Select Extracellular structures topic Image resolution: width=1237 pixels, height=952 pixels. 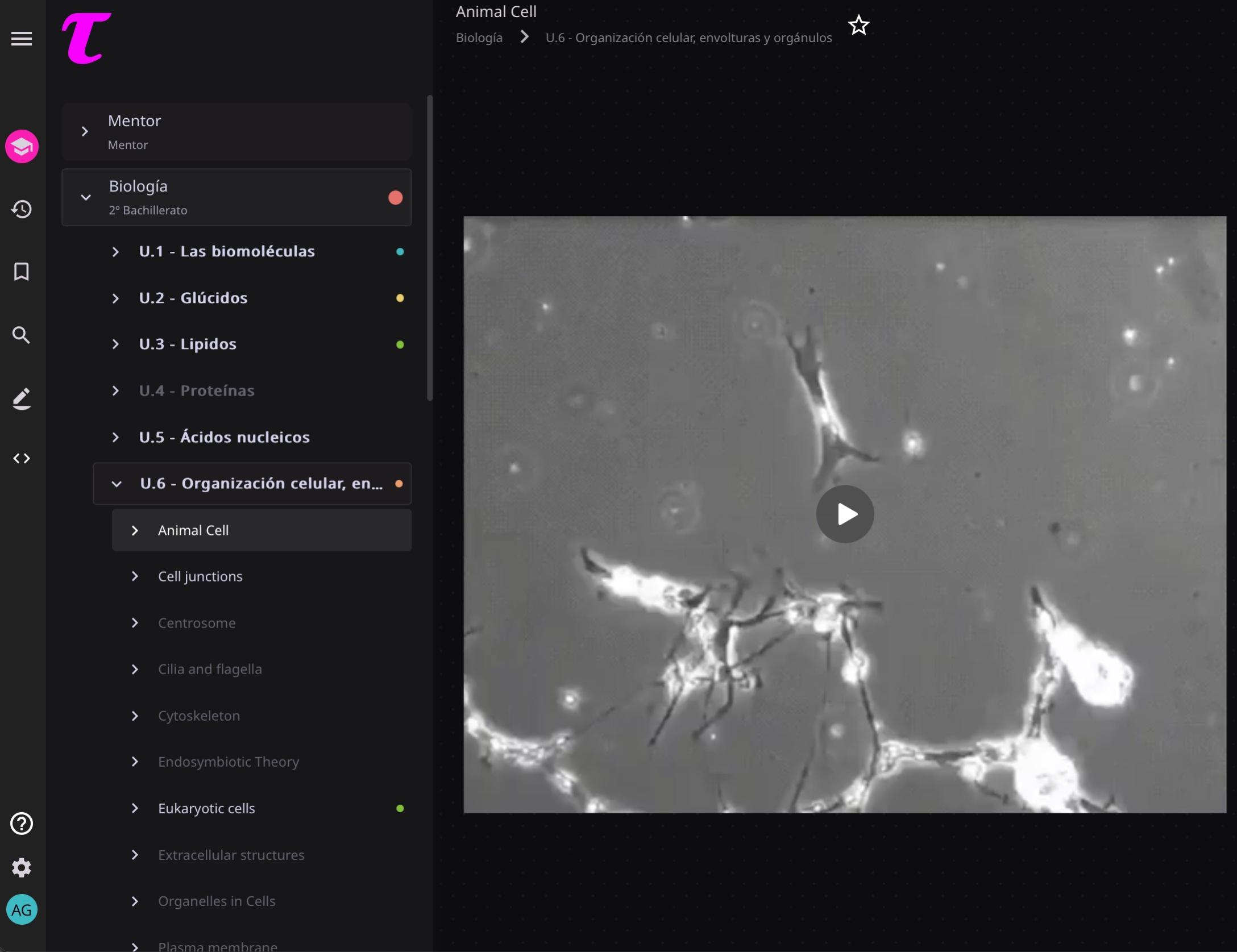[x=231, y=855]
